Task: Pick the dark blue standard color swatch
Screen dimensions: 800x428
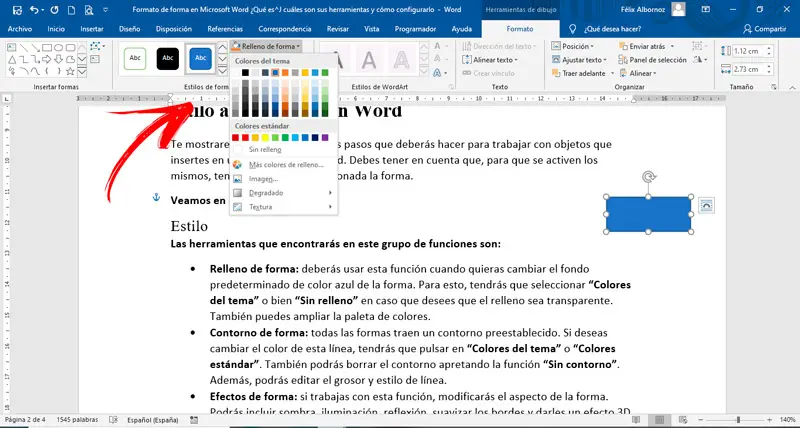Action: pos(315,138)
